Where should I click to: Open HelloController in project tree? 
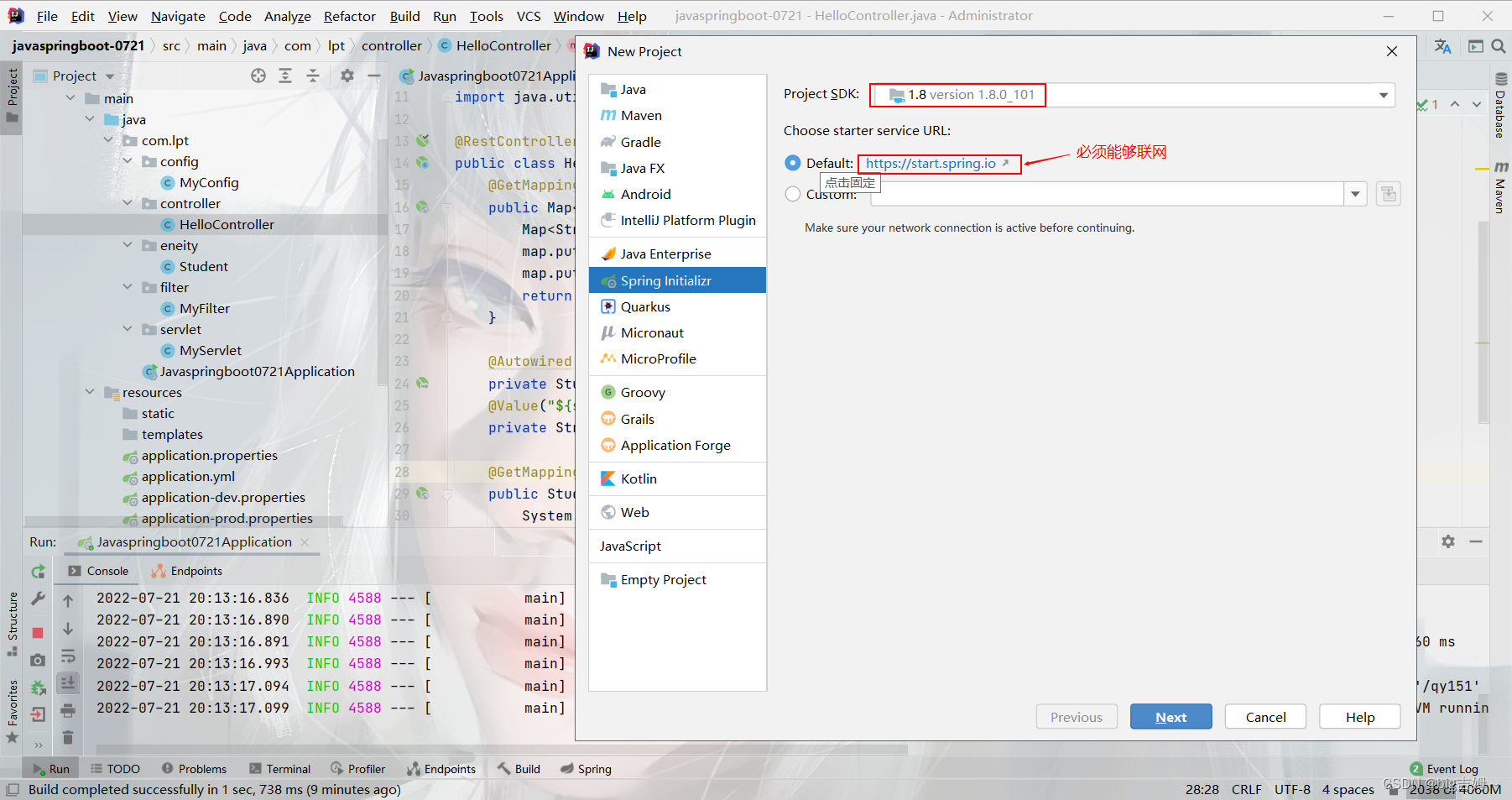click(x=227, y=224)
